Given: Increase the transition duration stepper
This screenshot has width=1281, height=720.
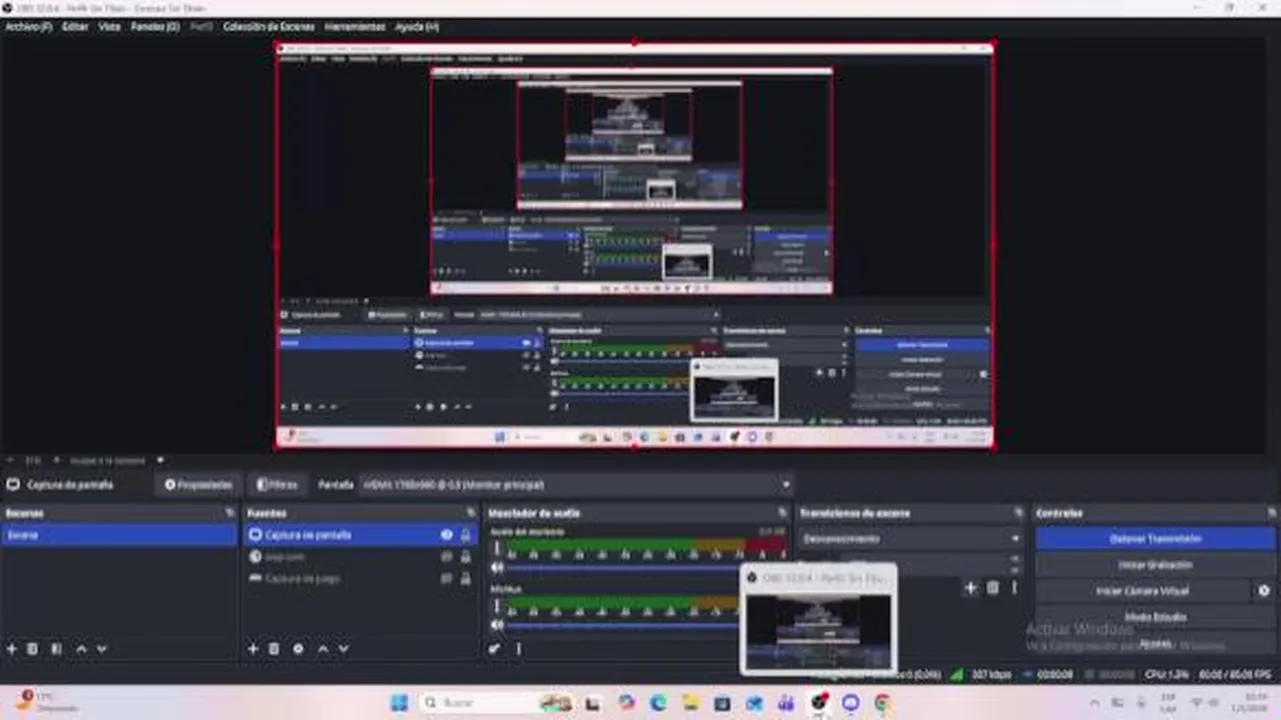Looking at the screenshot, I should tap(1016, 559).
